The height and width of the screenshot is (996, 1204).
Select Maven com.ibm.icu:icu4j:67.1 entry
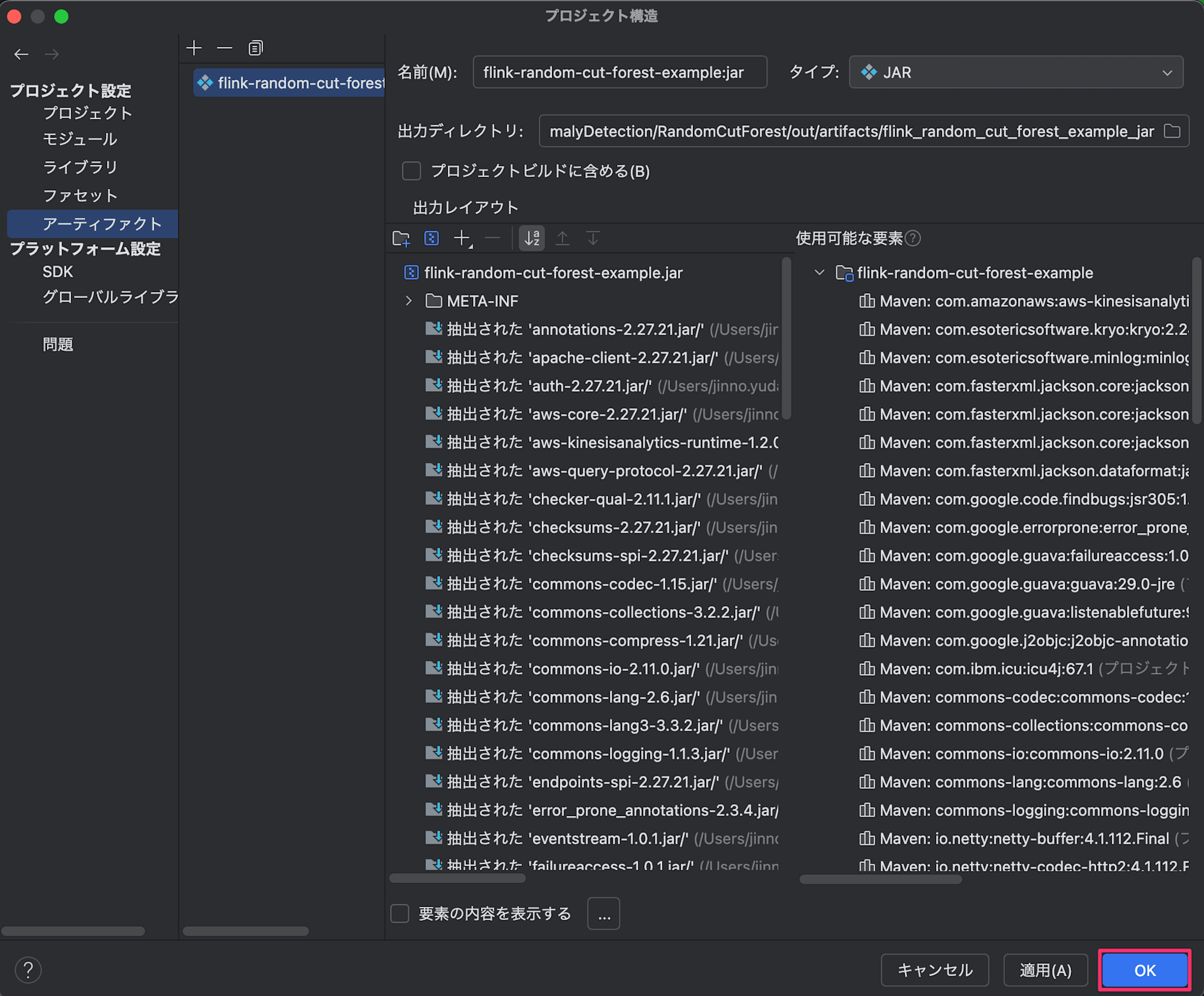pyautogui.click(x=1023, y=669)
